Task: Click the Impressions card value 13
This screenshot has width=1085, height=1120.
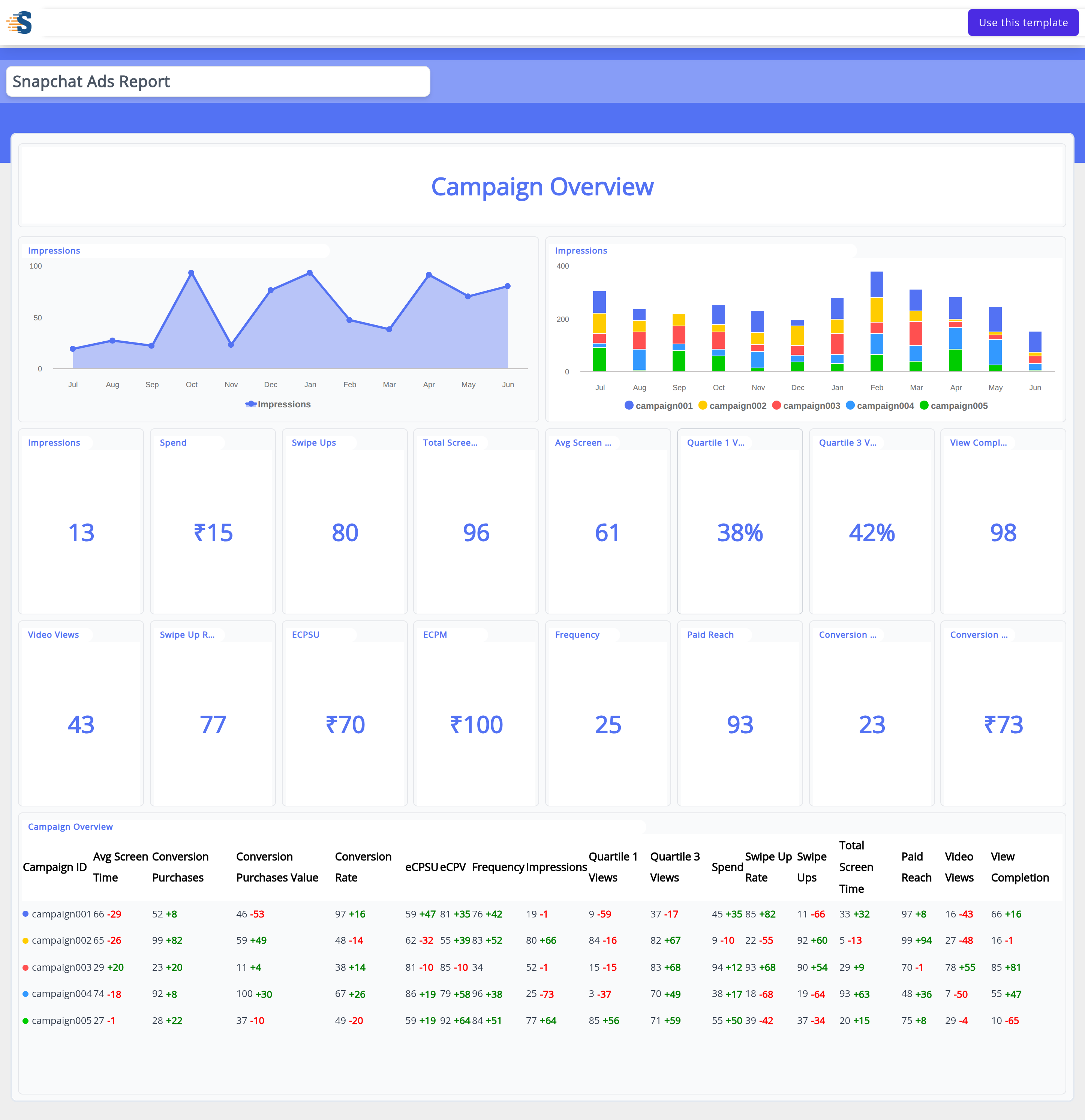Action: 81,533
